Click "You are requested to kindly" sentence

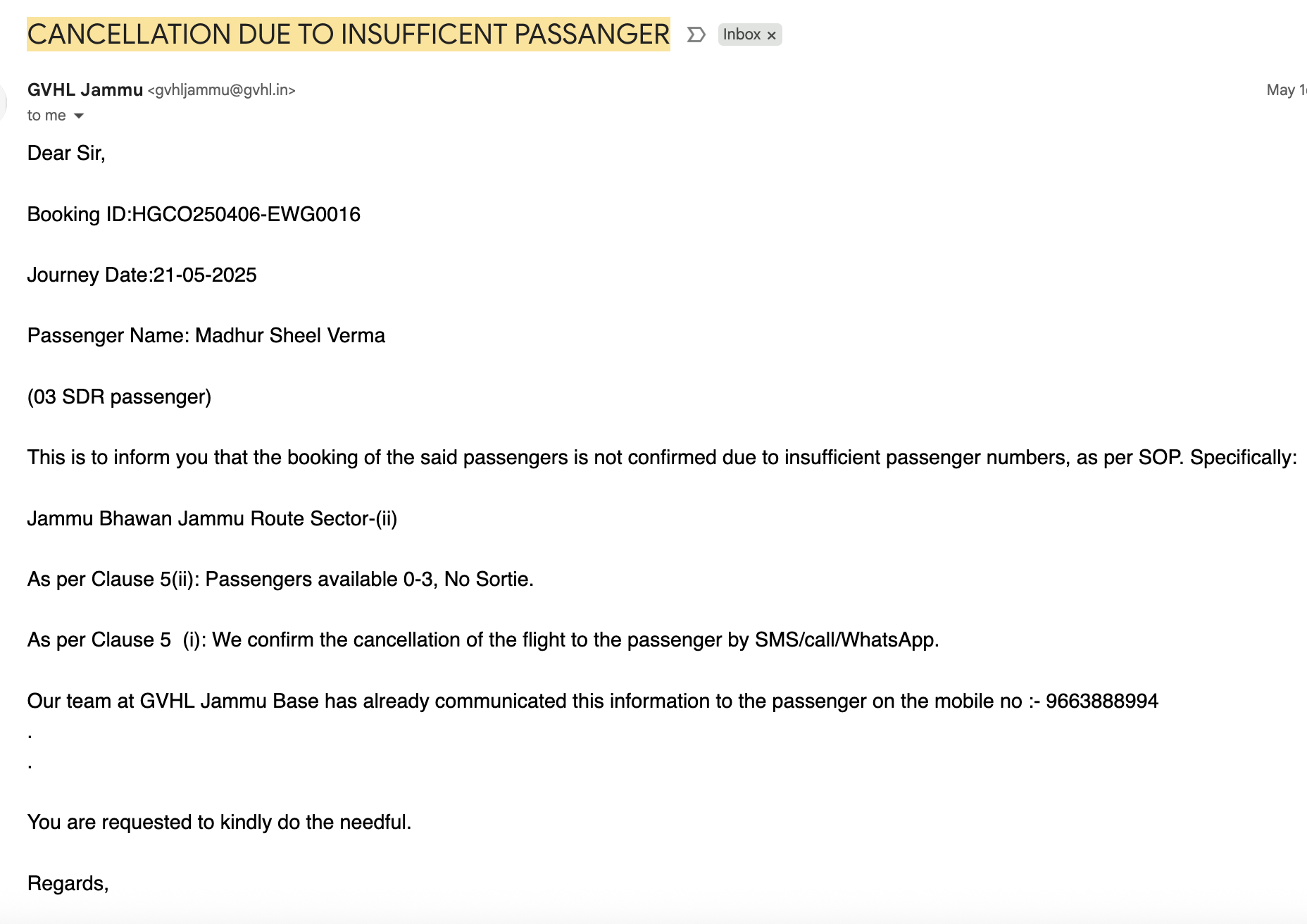tap(219, 823)
